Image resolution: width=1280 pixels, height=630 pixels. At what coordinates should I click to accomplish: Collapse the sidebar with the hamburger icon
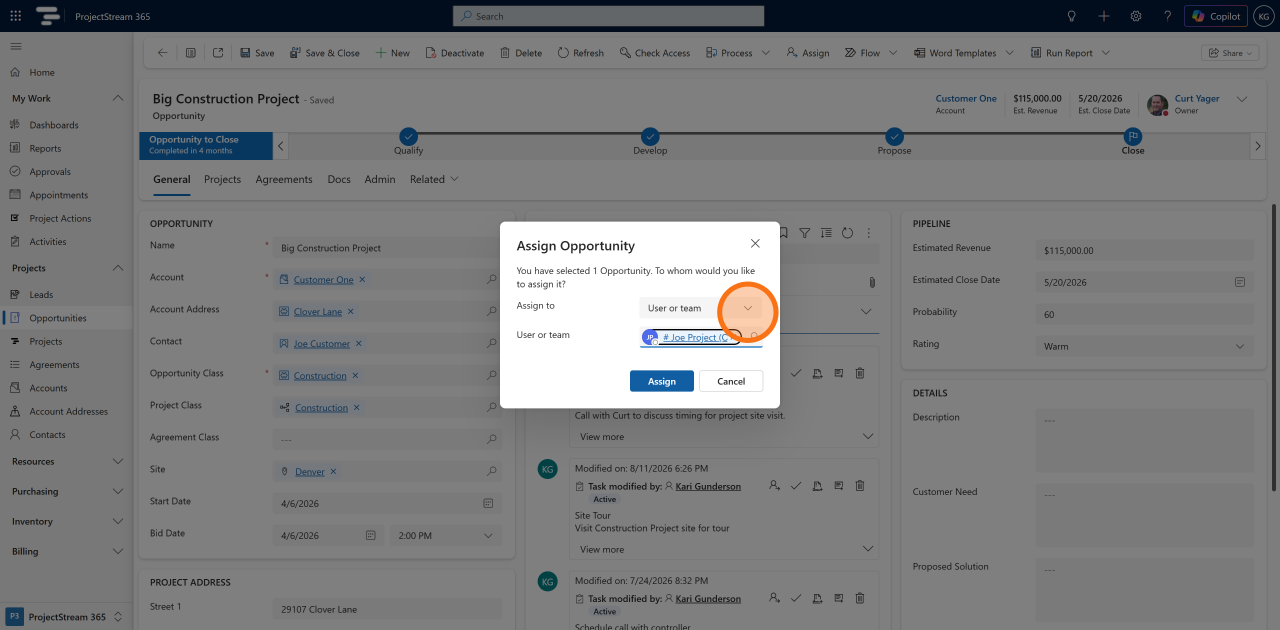pos(16,47)
